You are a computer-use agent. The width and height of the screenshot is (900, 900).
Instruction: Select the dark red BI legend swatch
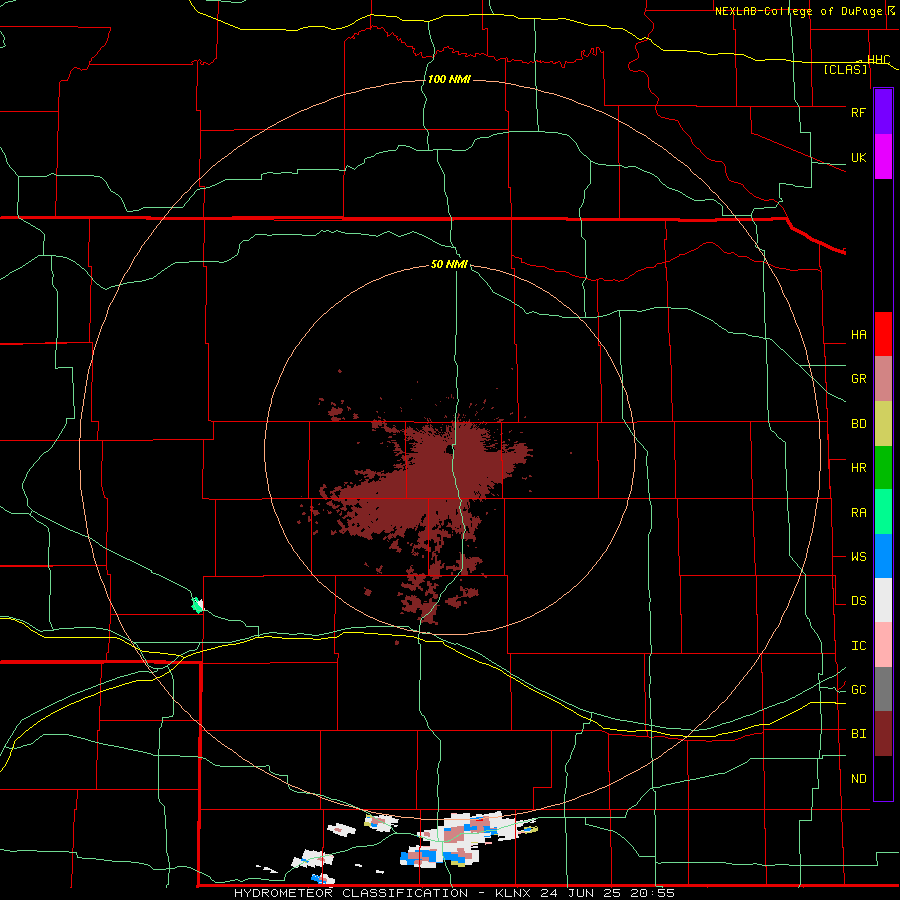click(x=883, y=734)
